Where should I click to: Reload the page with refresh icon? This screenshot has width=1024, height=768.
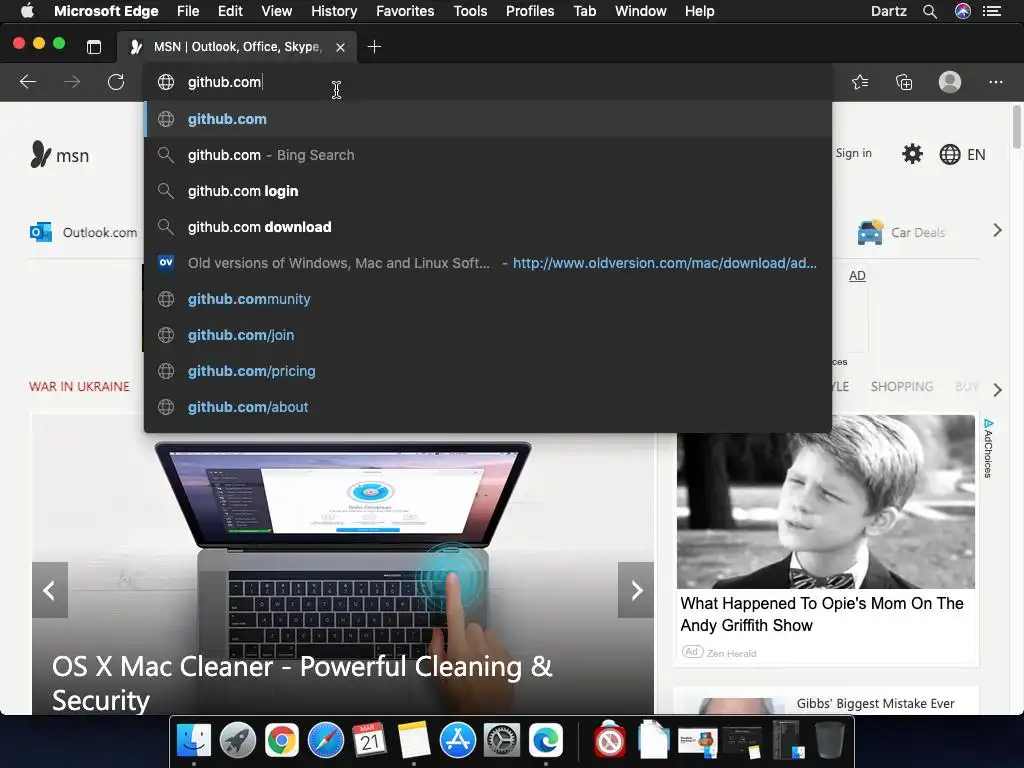[x=116, y=82]
